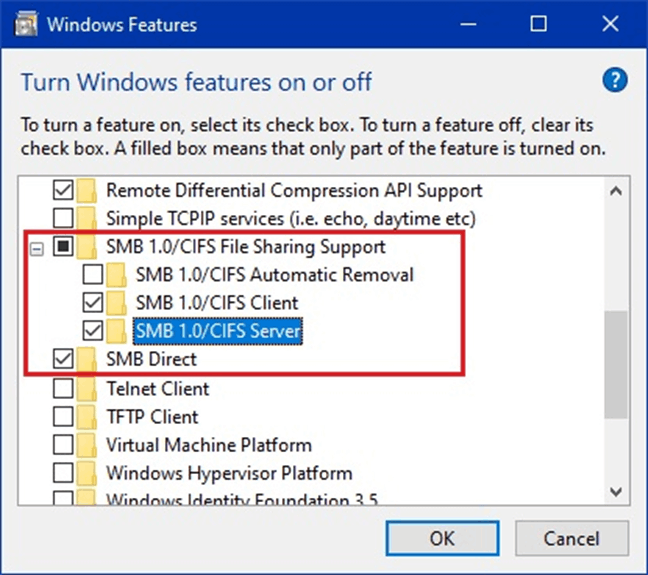The width and height of the screenshot is (648, 575).
Task: Click folder icon beside Windows Hypervisor Platform
Action: tap(87, 473)
